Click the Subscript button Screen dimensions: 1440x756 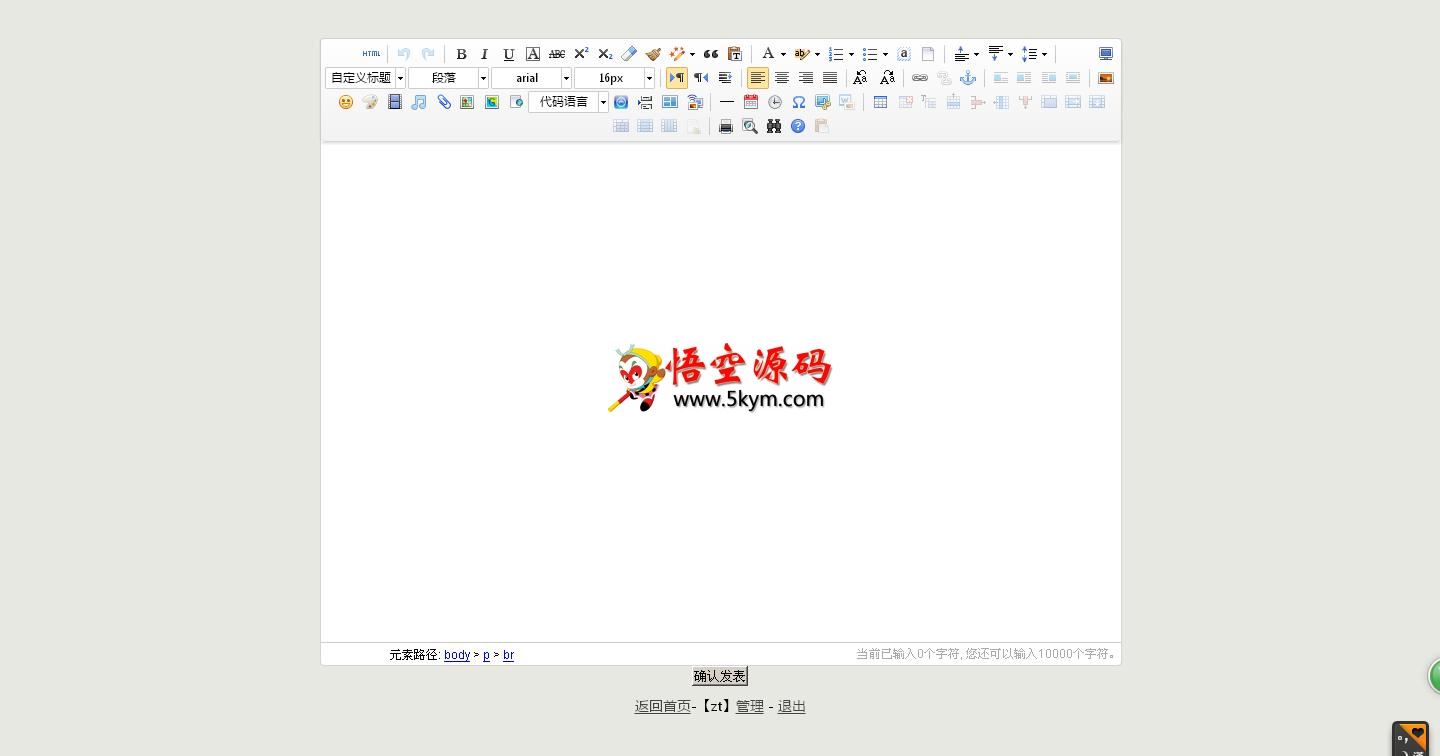pos(605,54)
